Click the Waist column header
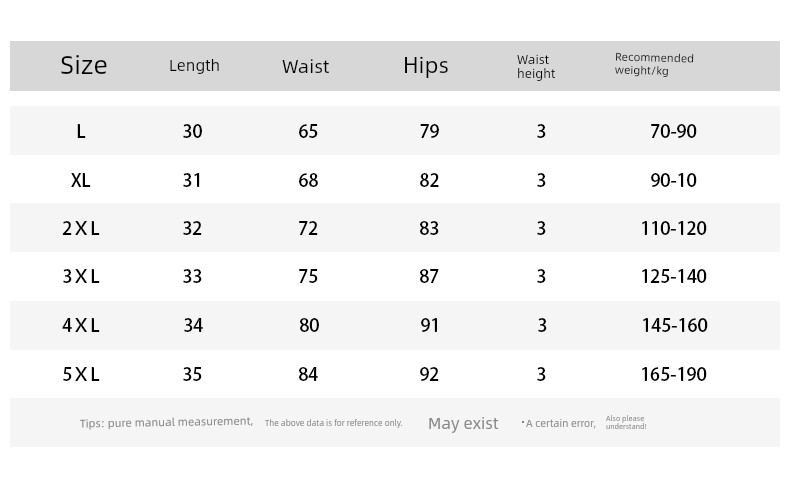790x494 pixels. point(305,67)
